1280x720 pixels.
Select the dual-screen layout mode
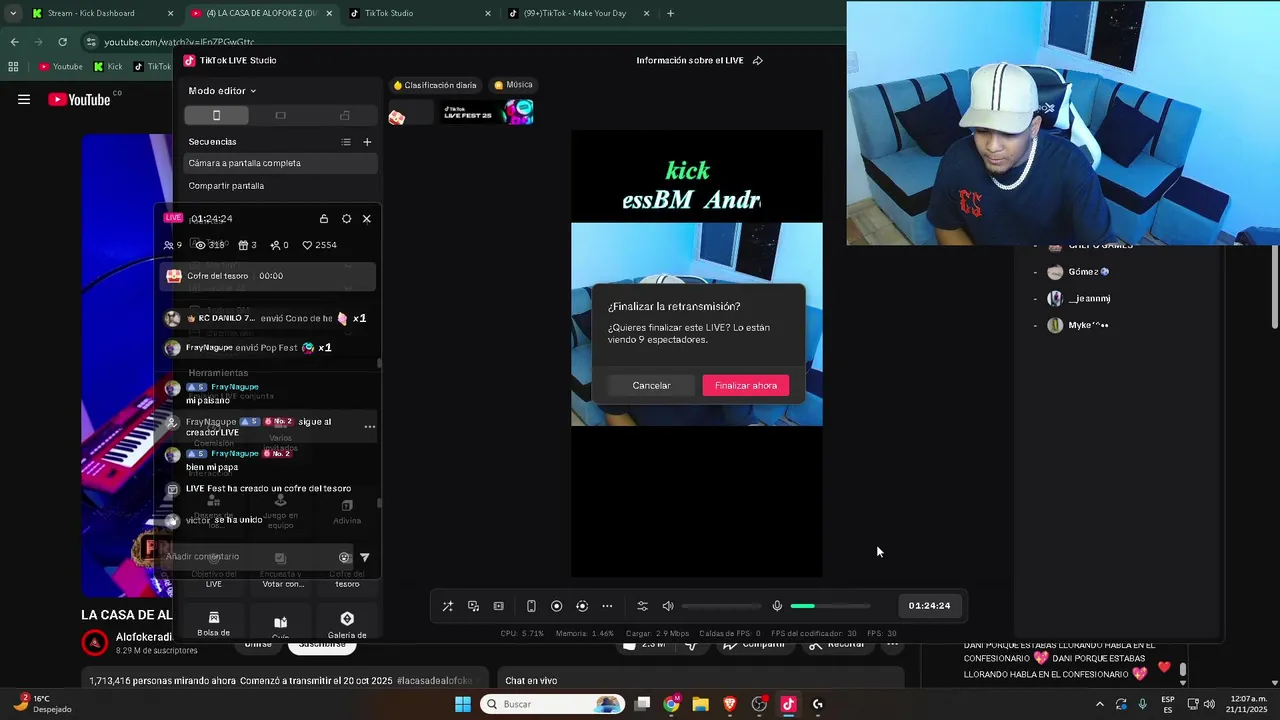click(345, 116)
